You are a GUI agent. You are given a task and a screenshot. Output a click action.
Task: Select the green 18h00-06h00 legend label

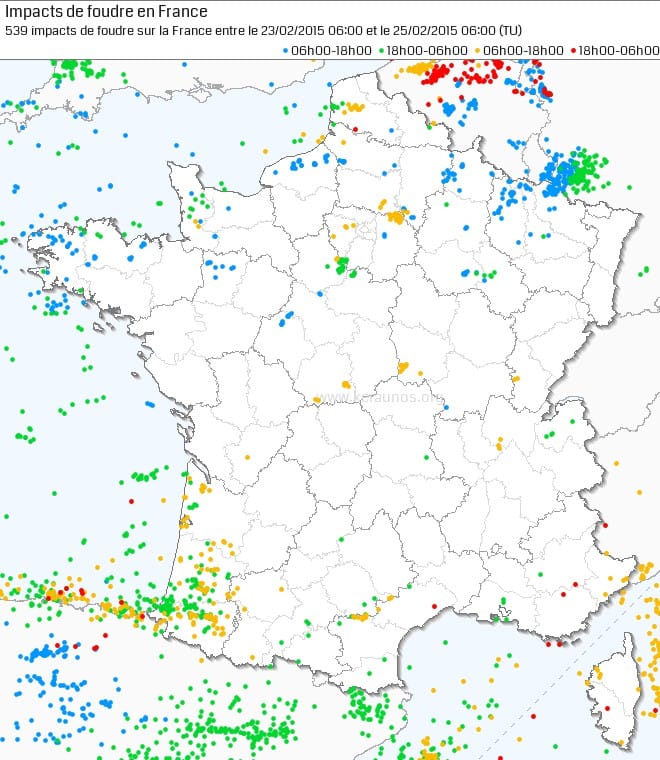click(x=425, y=48)
